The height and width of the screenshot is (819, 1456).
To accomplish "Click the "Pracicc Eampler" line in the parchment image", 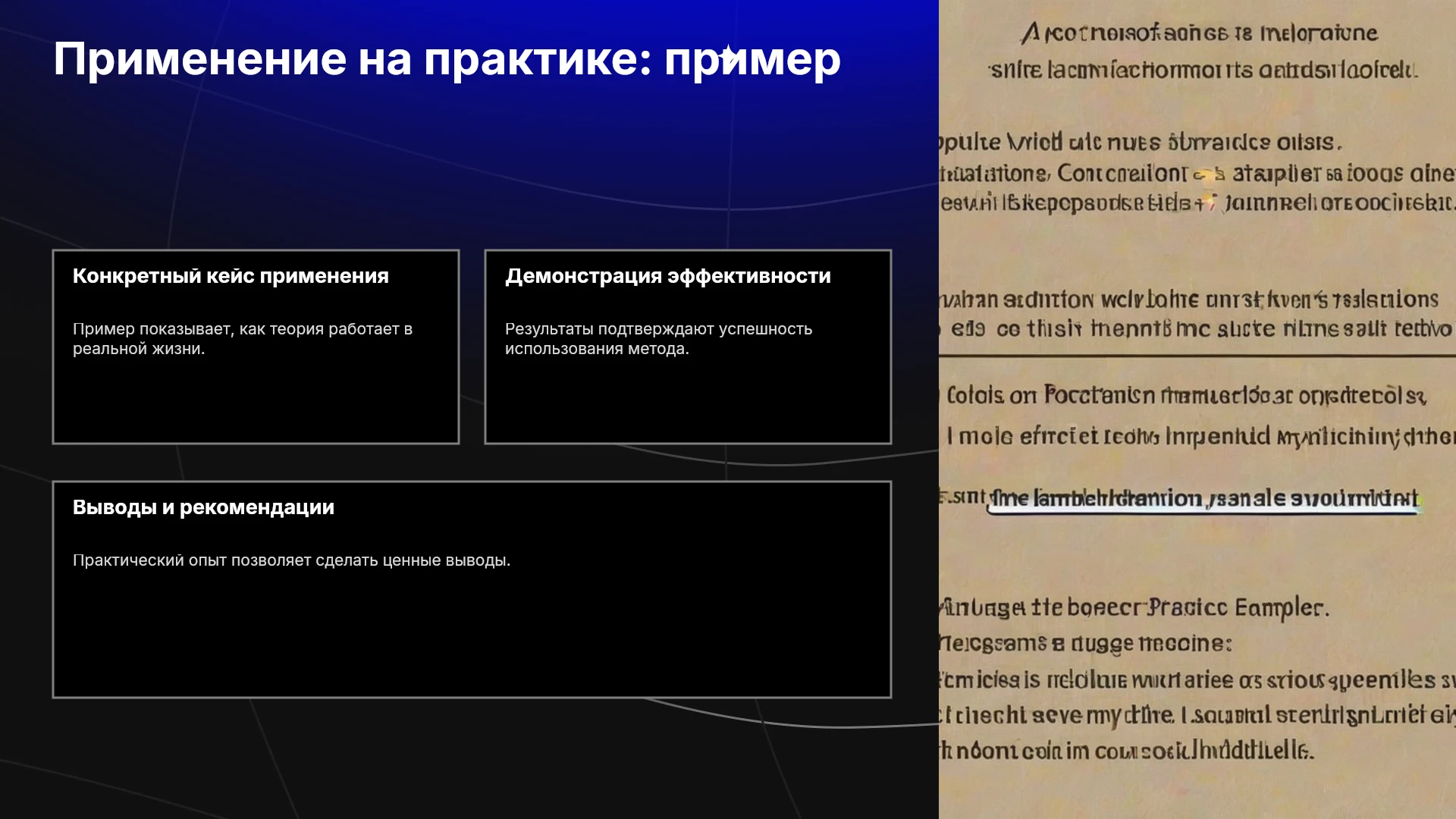I will click(1133, 608).
